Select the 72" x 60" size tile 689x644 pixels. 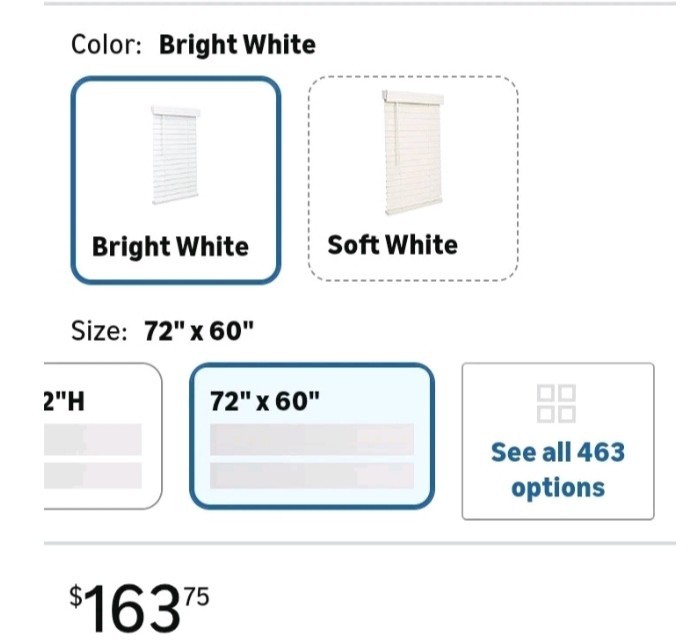click(x=312, y=436)
